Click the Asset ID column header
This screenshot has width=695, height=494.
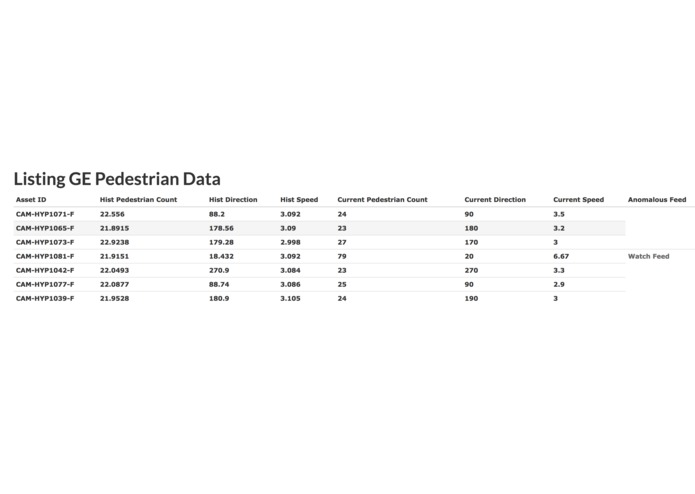(x=31, y=199)
